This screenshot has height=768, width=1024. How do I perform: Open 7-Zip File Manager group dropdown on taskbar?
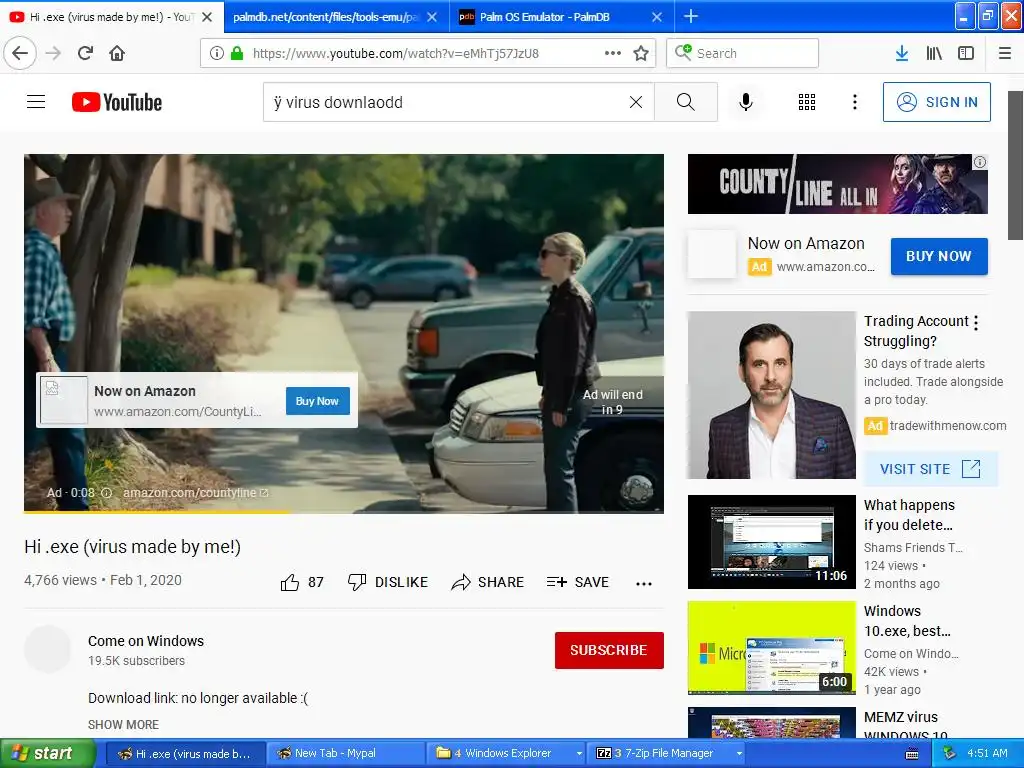pyautogui.click(x=739, y=754)
